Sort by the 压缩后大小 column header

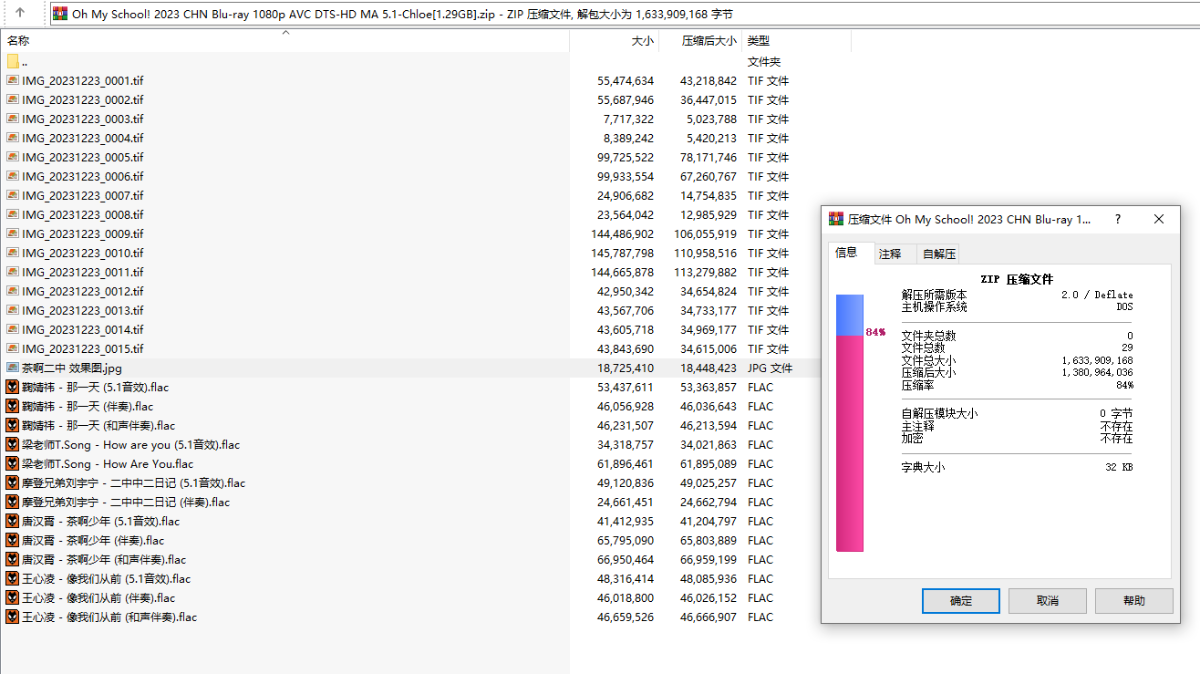[708, 41]
